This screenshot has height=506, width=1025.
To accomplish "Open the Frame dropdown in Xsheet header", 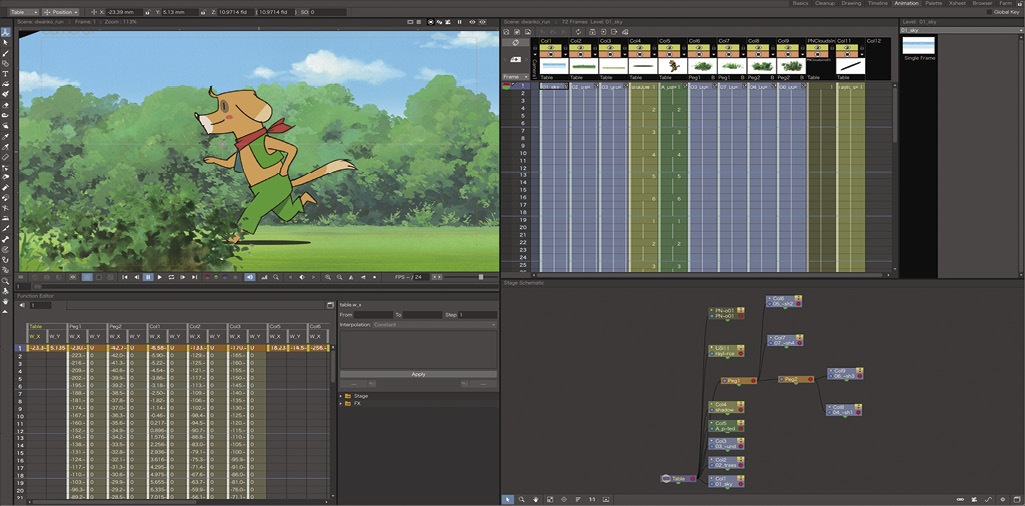I will [516, 76].
